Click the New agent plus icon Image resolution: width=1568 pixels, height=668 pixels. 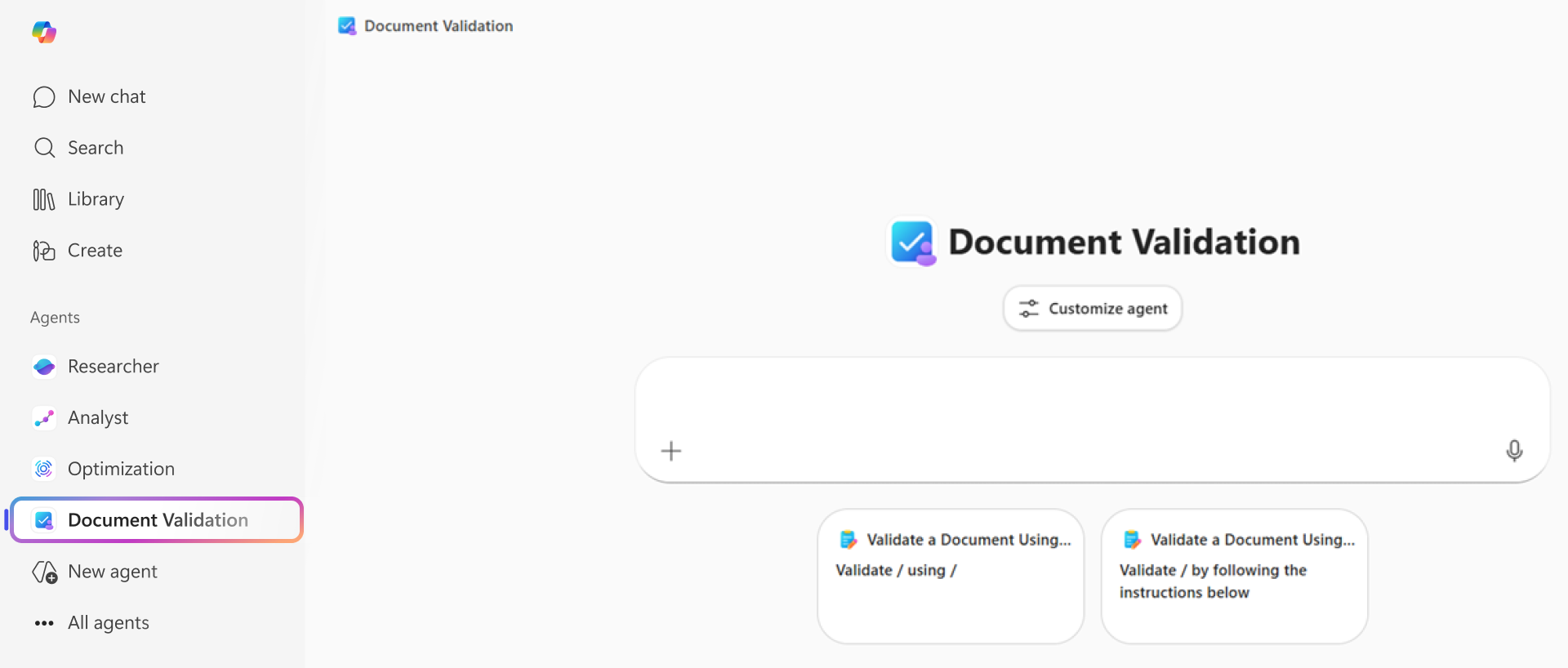[45, 572]
